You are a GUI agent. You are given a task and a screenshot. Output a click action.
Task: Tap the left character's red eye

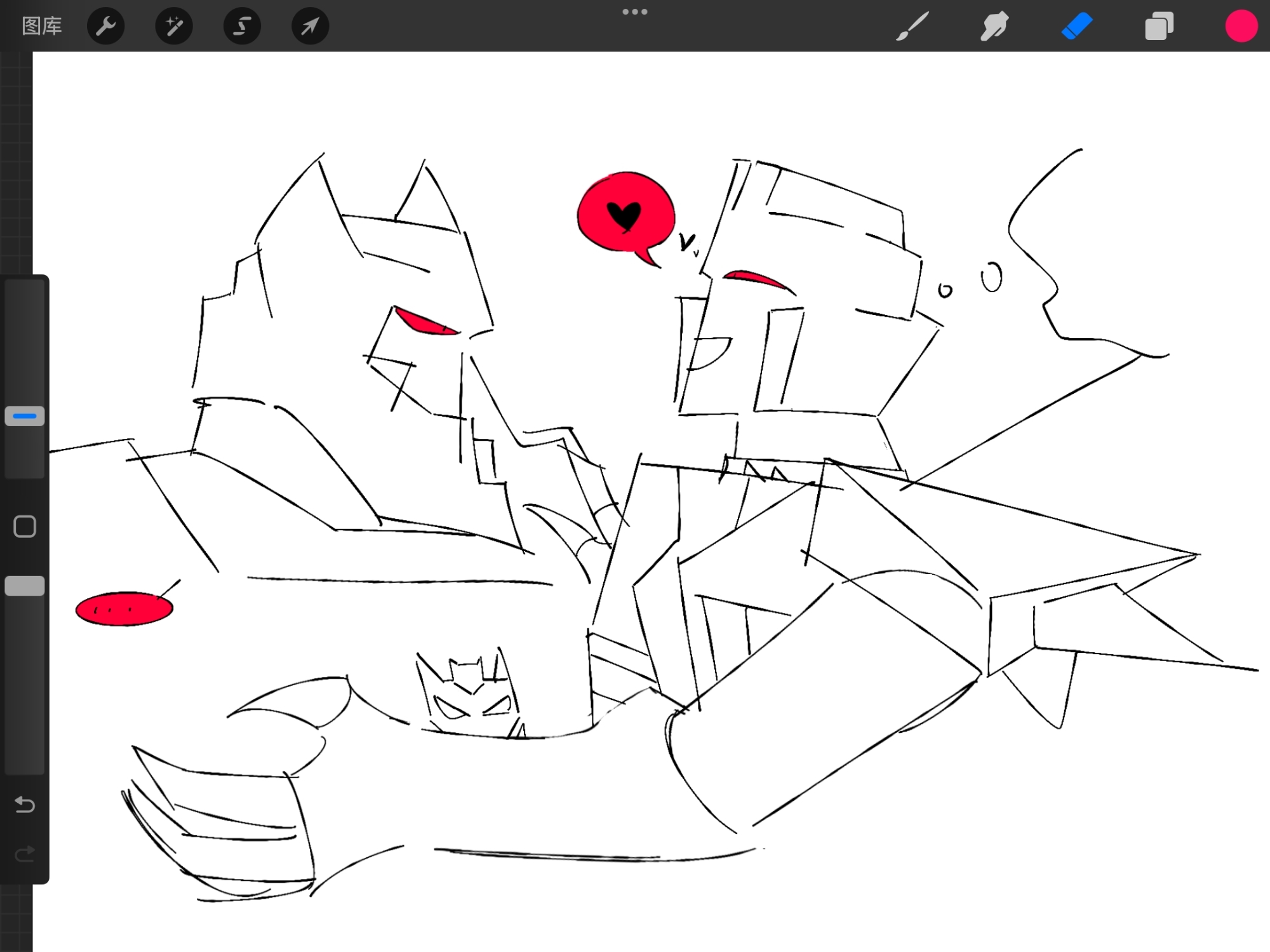point(424,323)
